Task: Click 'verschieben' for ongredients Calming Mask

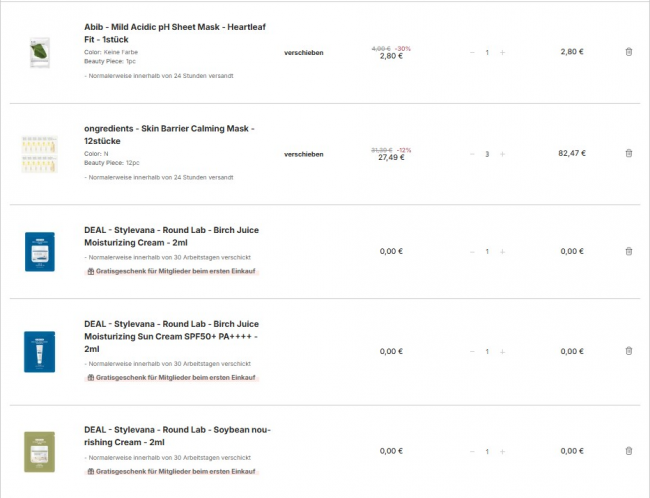Action: pos(304,154)
